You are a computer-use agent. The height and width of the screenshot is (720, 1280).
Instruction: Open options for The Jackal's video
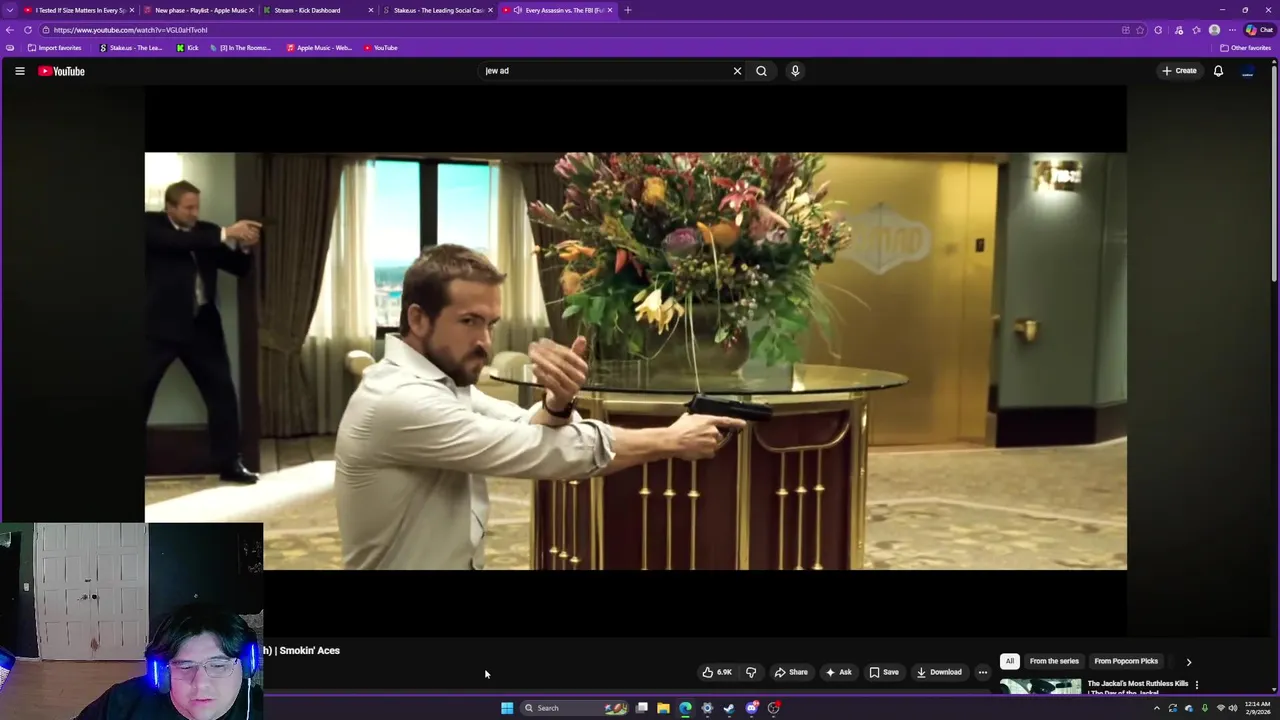[x=1196, y=685]
